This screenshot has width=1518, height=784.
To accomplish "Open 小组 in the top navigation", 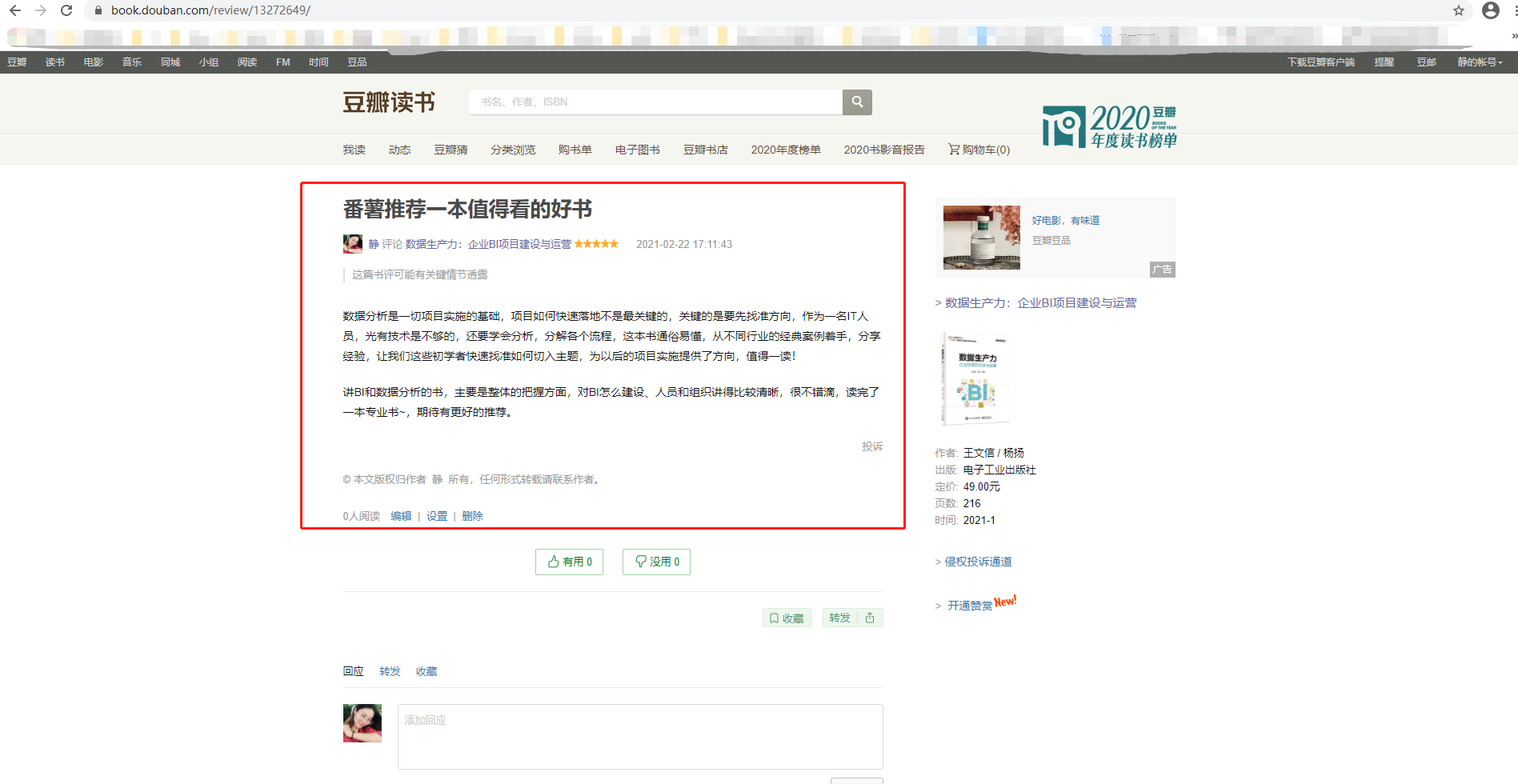I will pyautogui.click(x=209, y=62).
